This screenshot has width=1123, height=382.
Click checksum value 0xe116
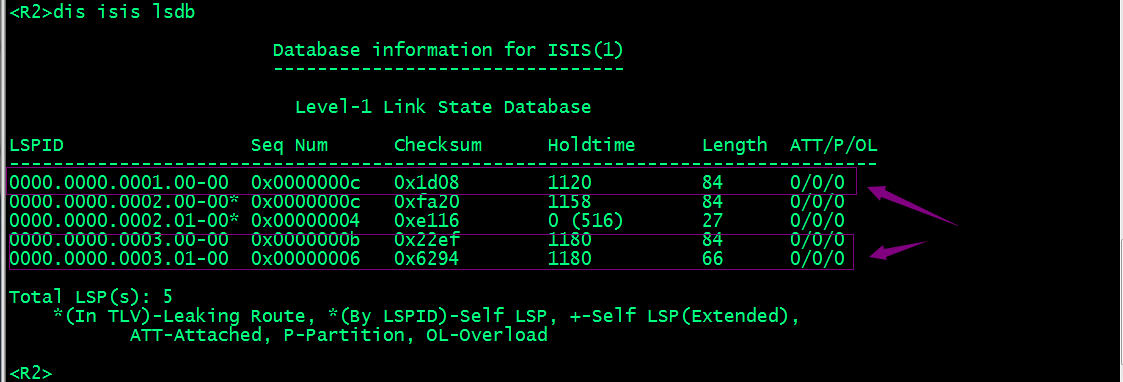(427, 221)
